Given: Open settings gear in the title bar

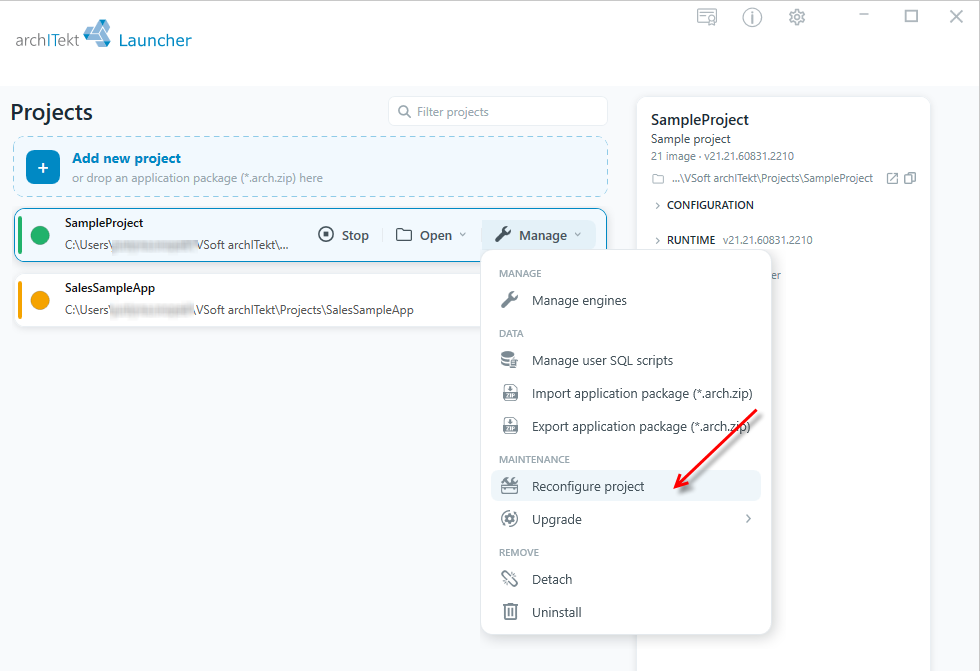Looking at the screenshot, I should coord(797,17).
